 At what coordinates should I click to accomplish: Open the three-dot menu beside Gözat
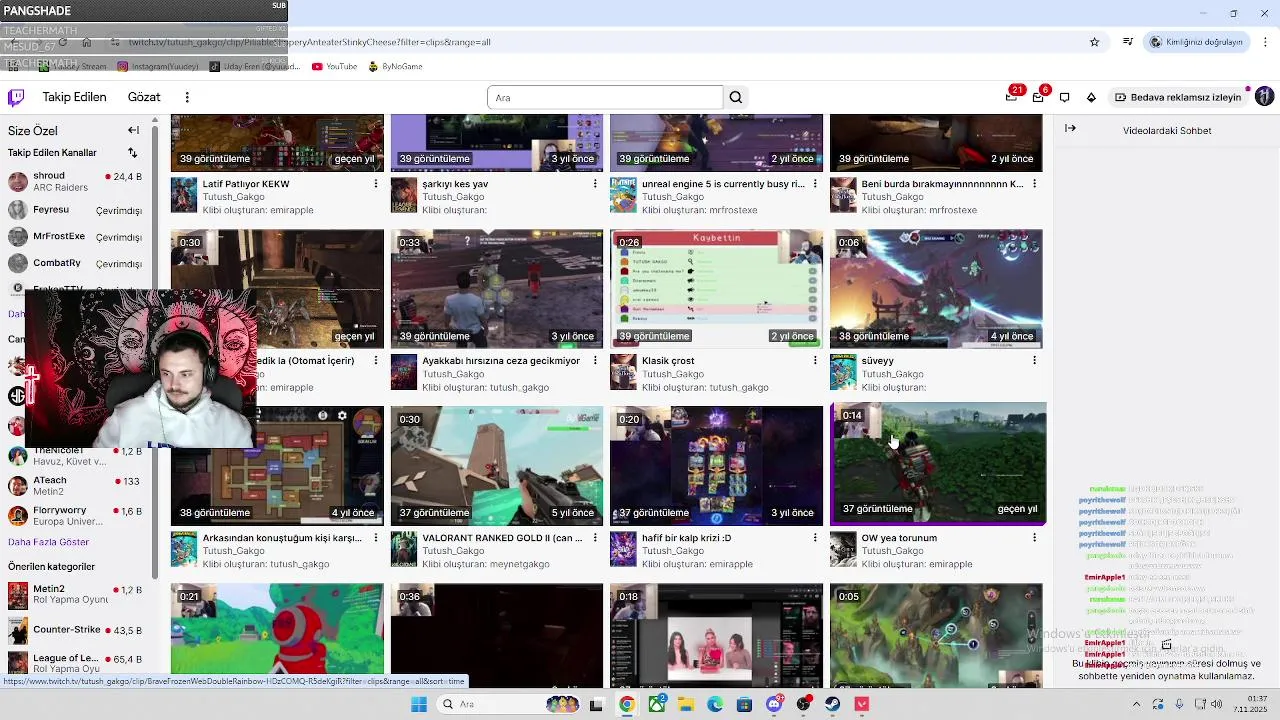pos(187,97)
